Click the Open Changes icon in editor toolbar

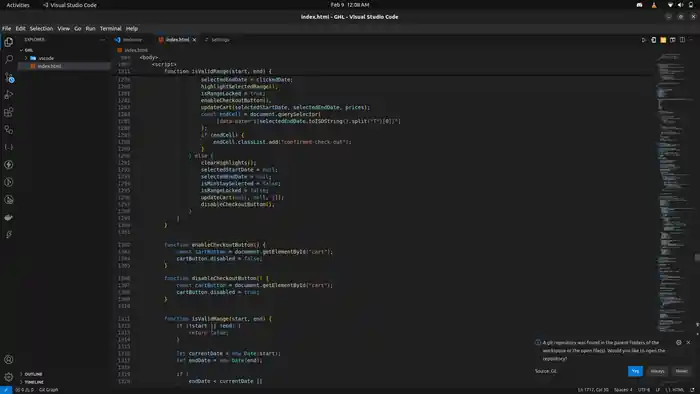pyautogui.click(x=654, y=40)
